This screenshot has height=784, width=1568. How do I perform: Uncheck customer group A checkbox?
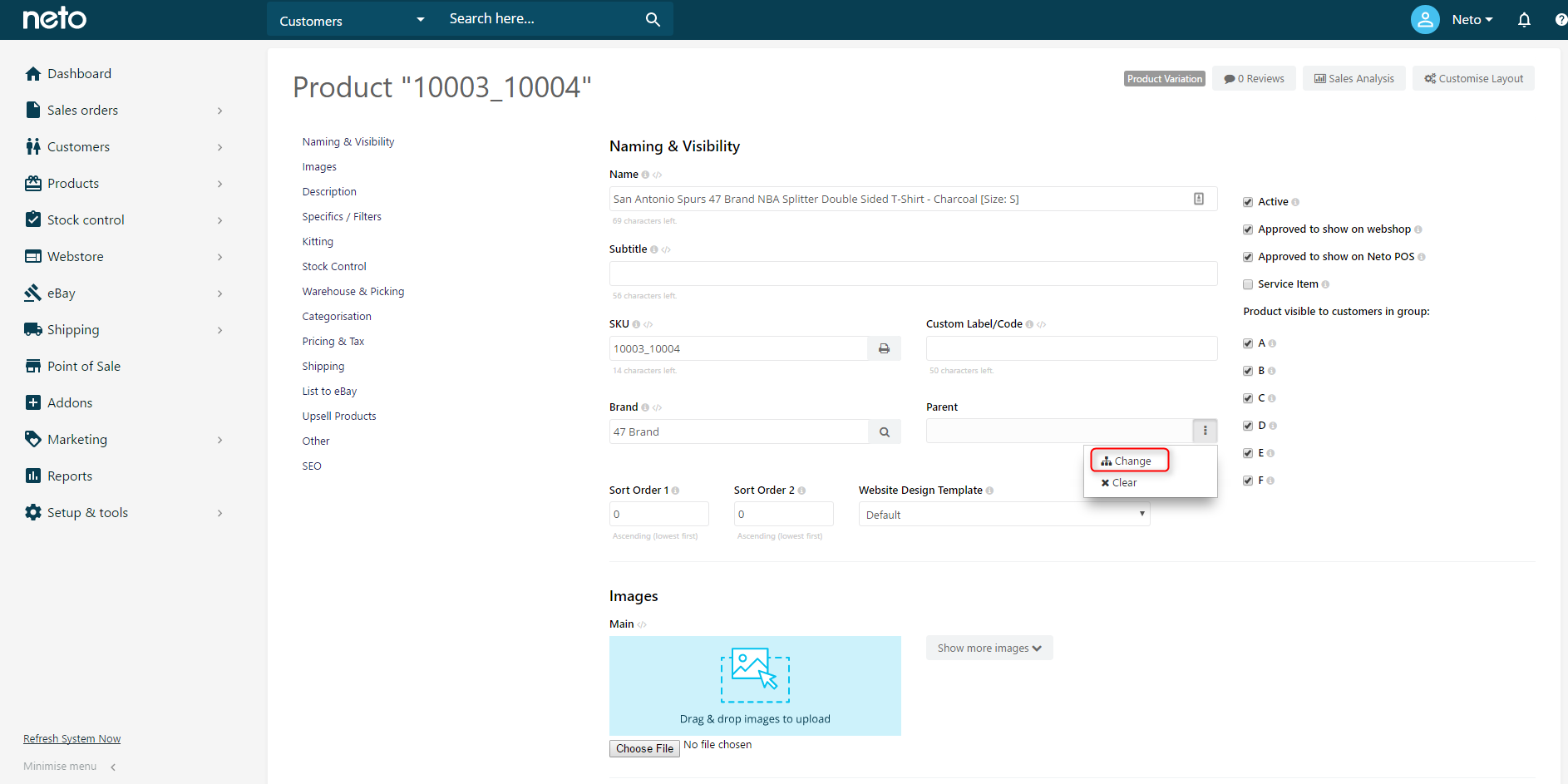1248,343
